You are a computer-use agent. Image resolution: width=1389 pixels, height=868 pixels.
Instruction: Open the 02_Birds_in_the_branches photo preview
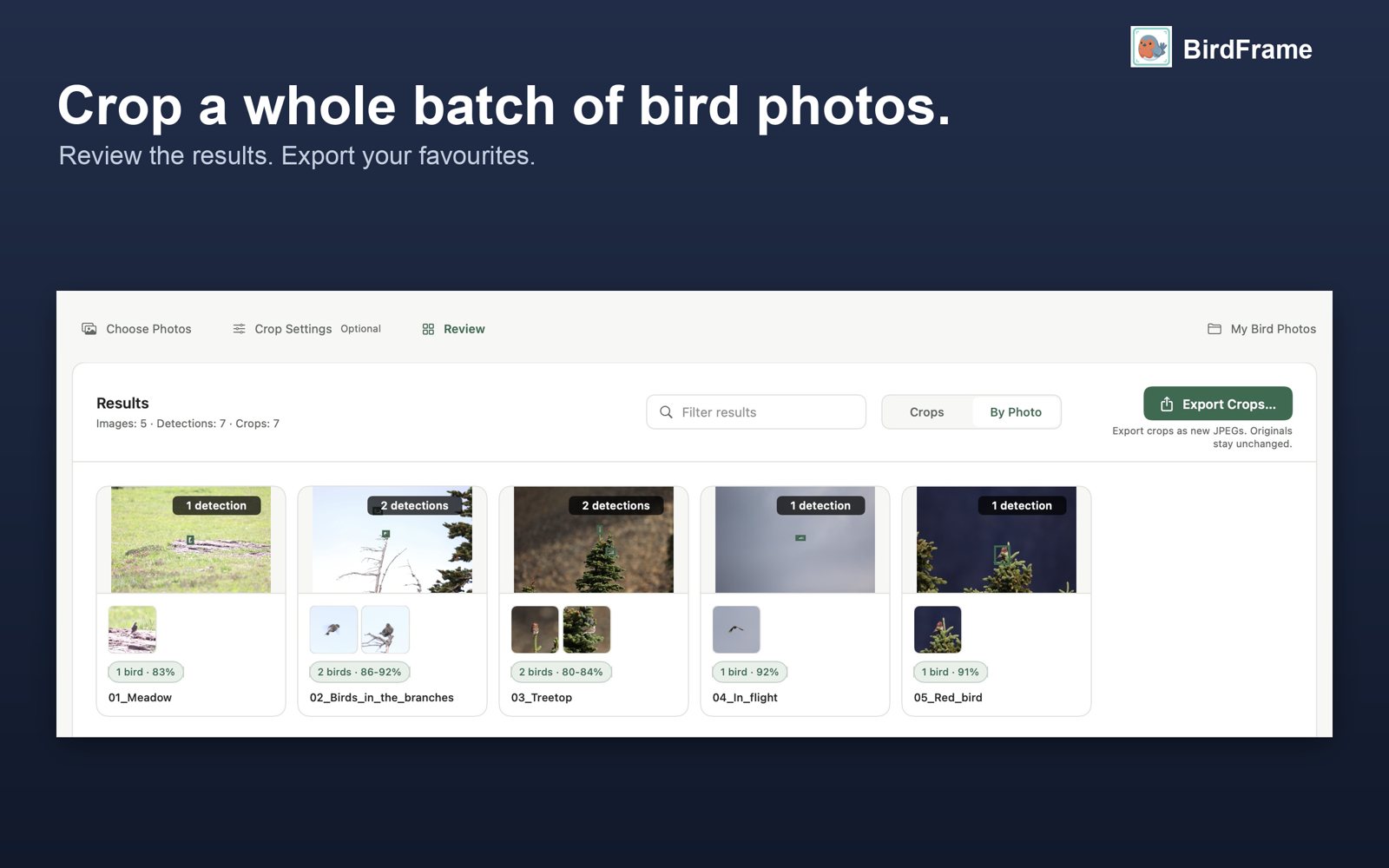coord(392,540)
